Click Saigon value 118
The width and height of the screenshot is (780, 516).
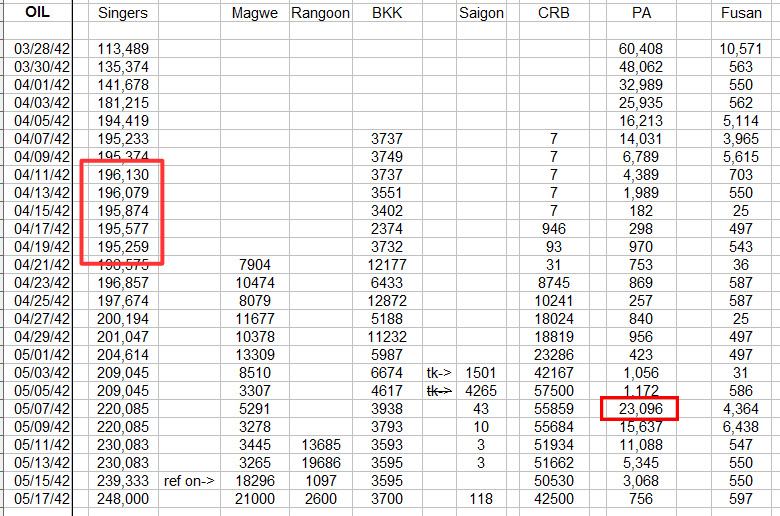481,499
